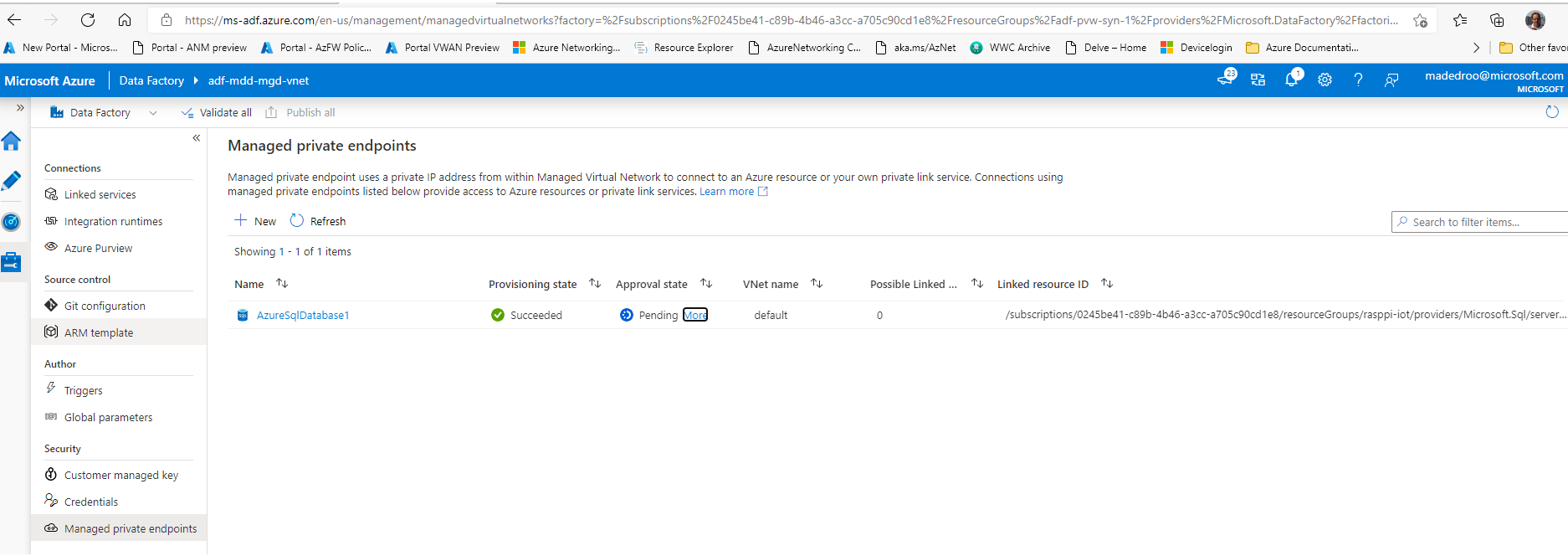Go to browser home page
The image size is (1568, 556).
tap(125, 20)
